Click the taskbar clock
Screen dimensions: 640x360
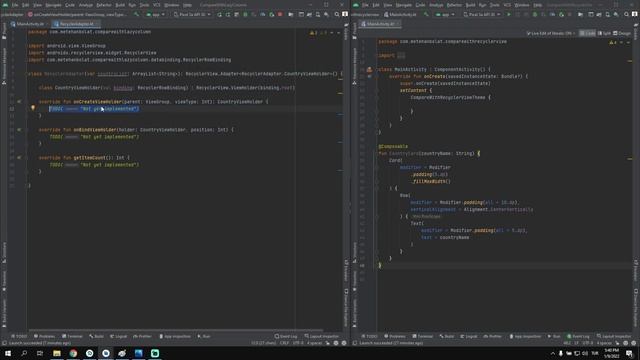[x=611, y=353]
